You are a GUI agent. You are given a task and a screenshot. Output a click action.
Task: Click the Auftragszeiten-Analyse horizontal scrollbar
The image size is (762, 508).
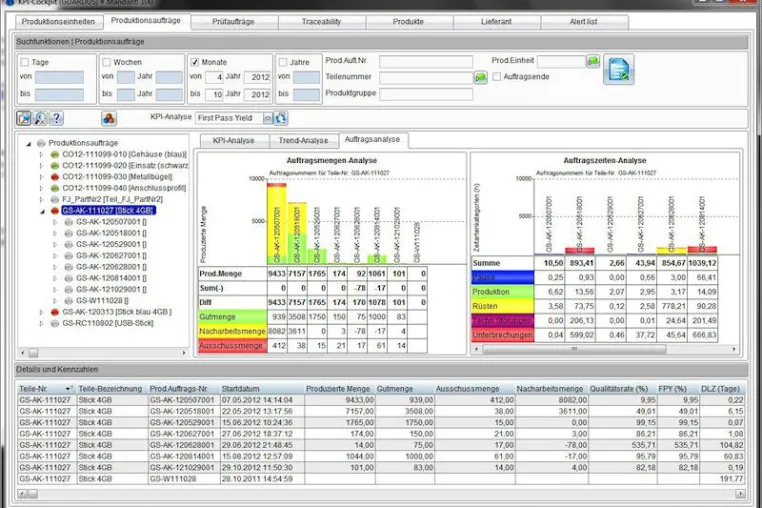(x=573, y=349)
